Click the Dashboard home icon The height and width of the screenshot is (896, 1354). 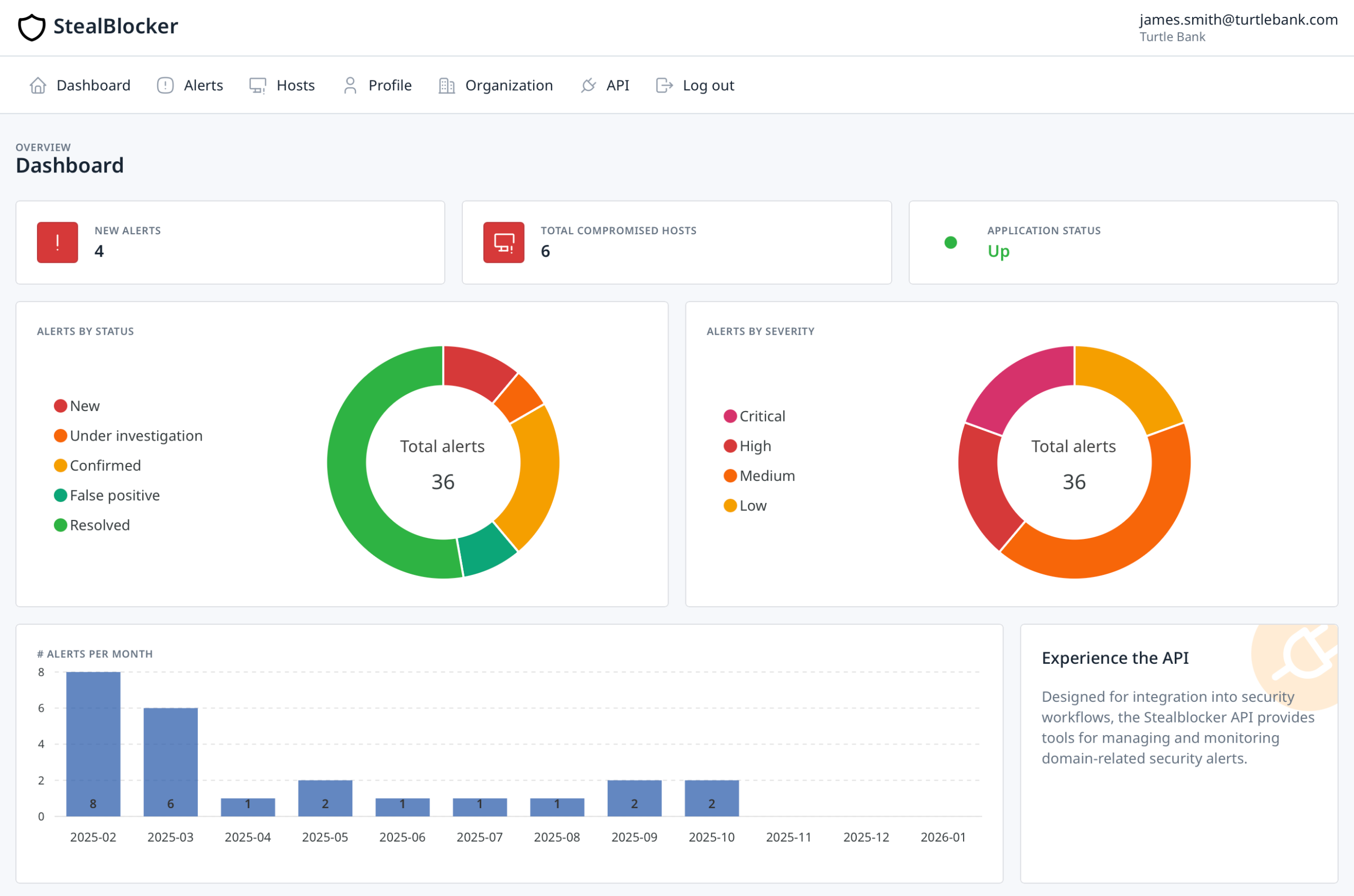38,85
